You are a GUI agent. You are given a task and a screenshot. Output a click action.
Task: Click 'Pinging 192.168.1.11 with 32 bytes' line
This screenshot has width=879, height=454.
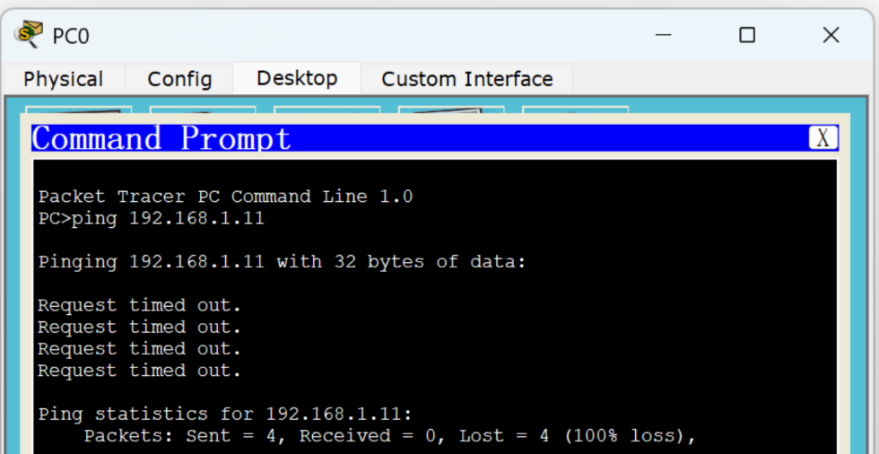coord(283,262)
